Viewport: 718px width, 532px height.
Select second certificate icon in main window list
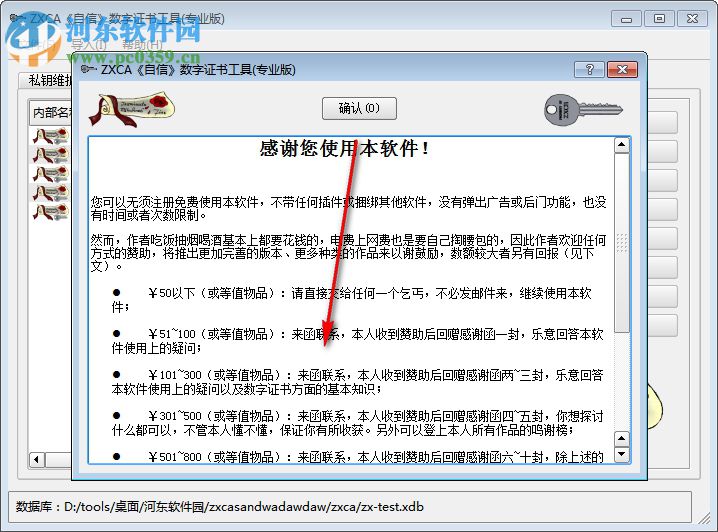(50, 155)
